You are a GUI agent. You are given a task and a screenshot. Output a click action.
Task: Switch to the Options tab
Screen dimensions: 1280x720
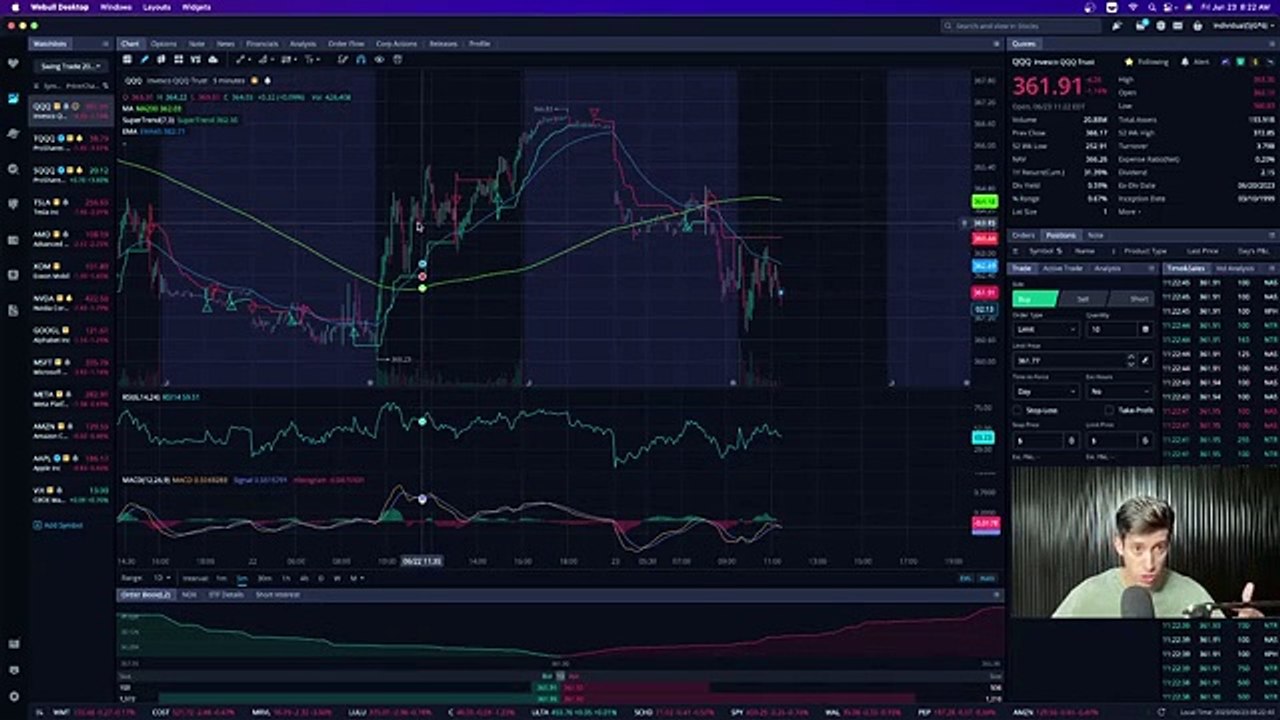click(x=164, y=44)
